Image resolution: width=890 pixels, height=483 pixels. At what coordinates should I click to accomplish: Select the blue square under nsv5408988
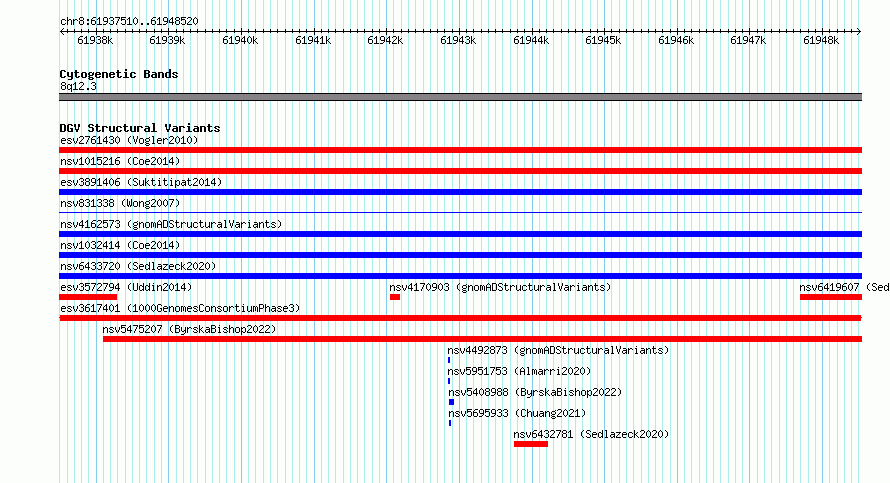pos(451,402)
